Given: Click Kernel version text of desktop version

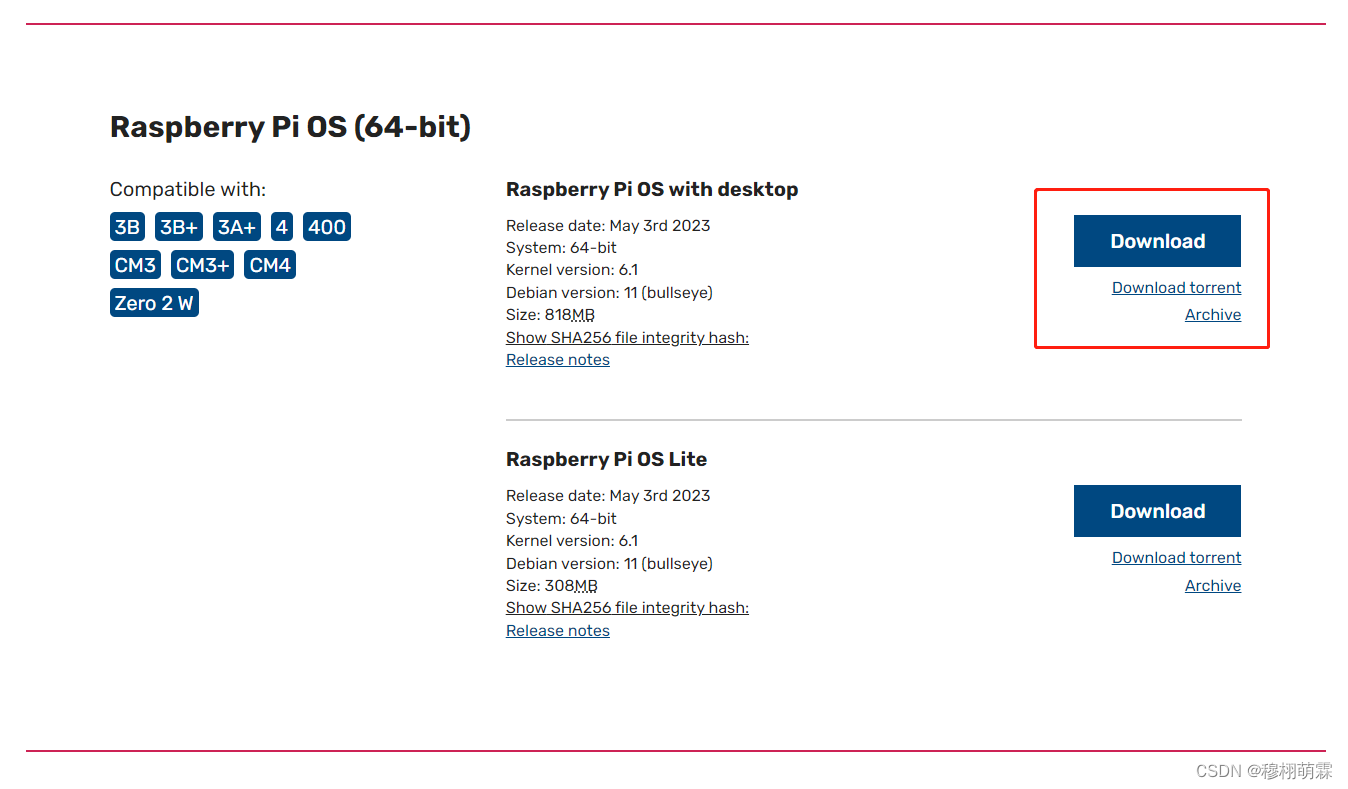Looking at the screenshot, I should (x=572, y=270).
